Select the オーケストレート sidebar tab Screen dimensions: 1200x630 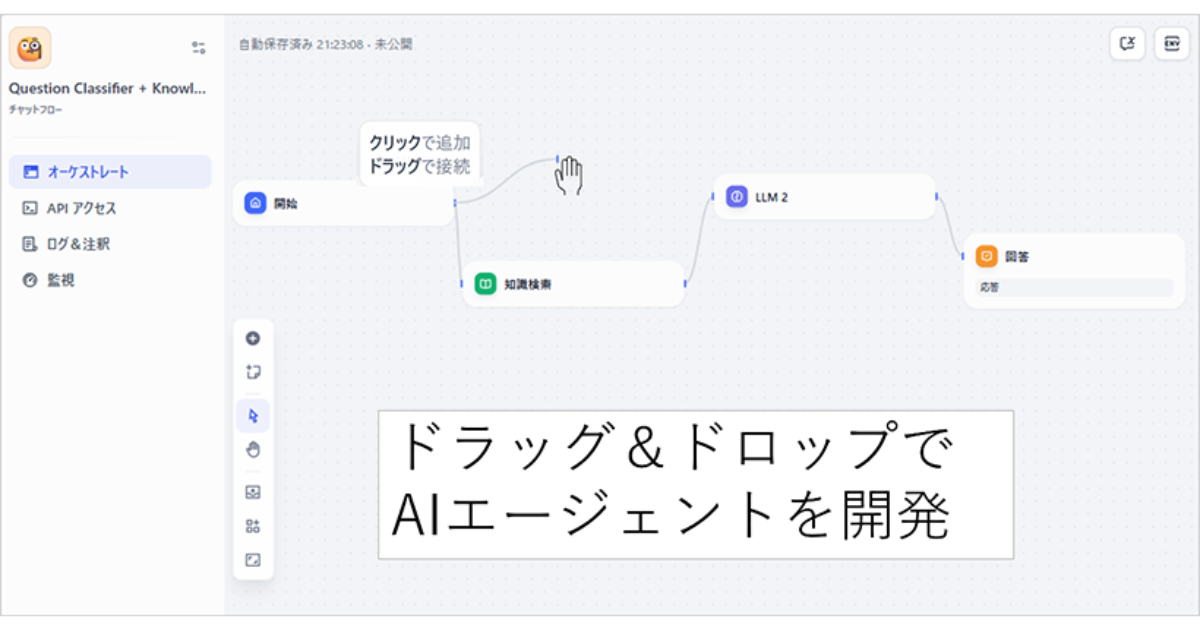pyautogui.click(x=110, y=171)
